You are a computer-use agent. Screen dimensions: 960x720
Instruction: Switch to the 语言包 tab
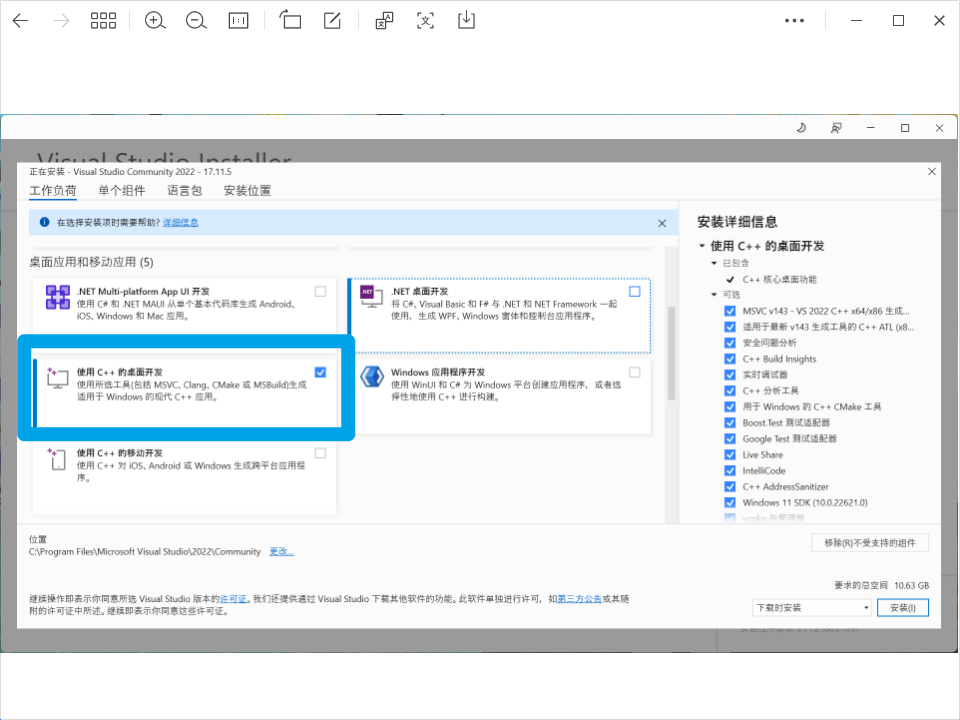point(184,190)
